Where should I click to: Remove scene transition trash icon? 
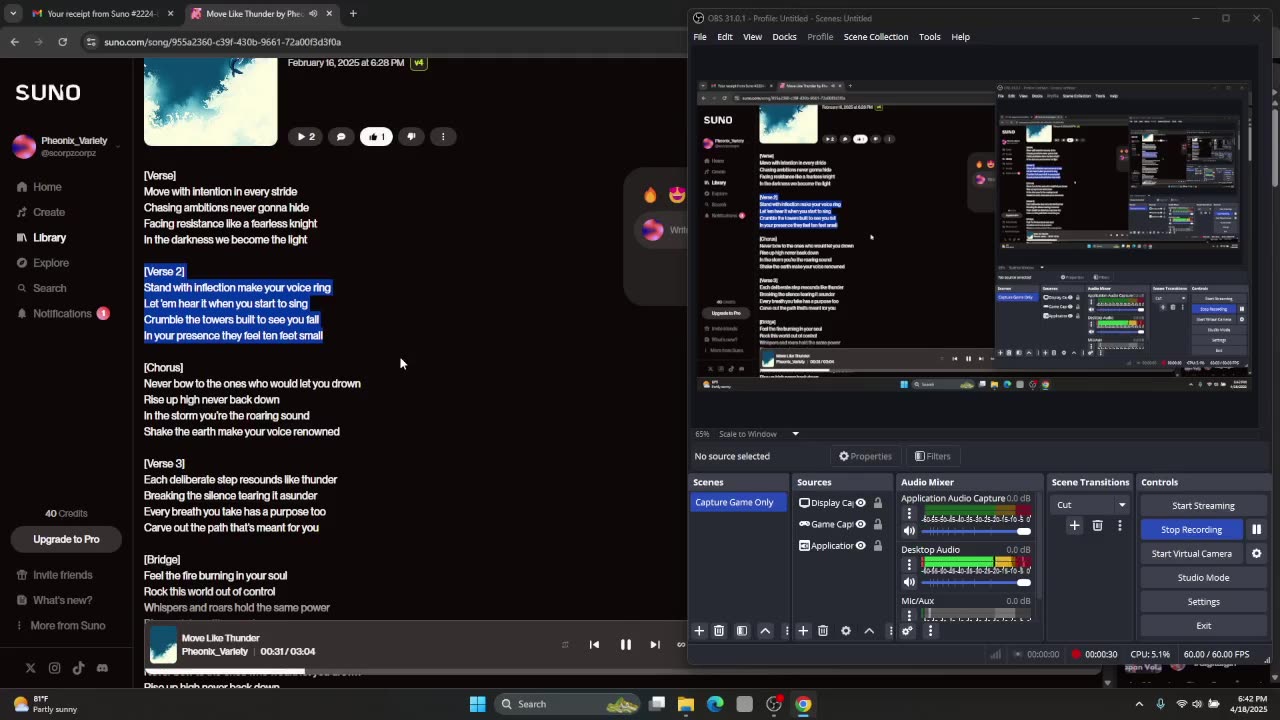click(x=1097, y=525)
